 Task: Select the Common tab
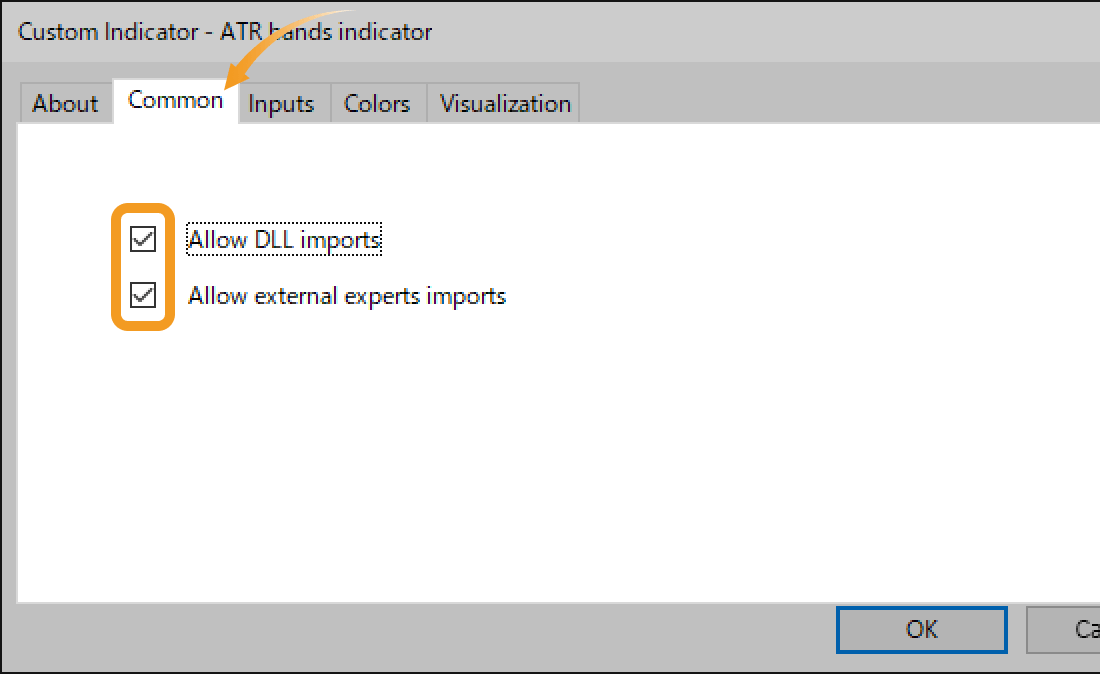coord(175,101)
